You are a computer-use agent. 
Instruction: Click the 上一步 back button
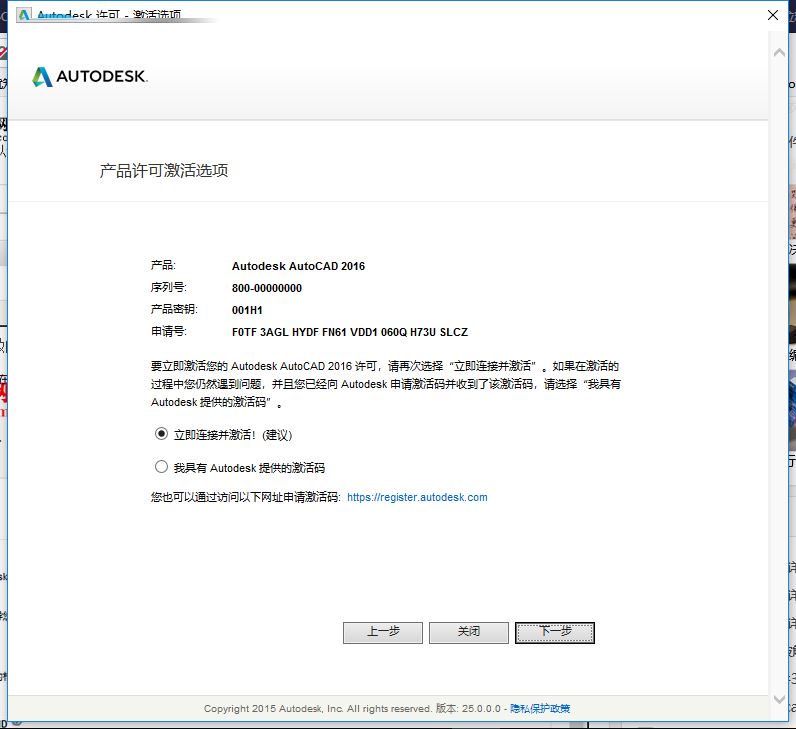click(x=383, y=633)
